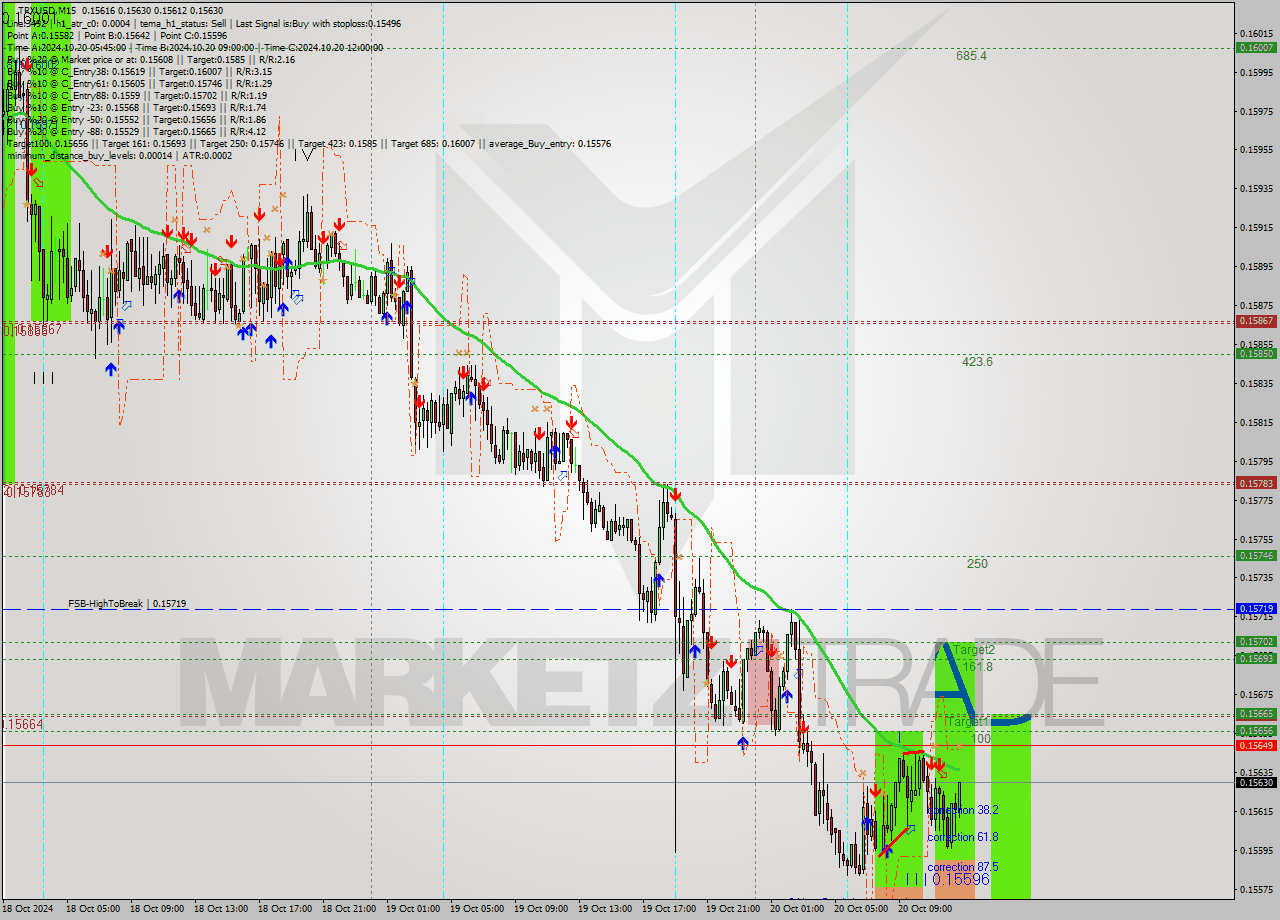Click the 0.15735 price scale tick
Screen dimensions: 1280x920
click(x=1256, y=577)
